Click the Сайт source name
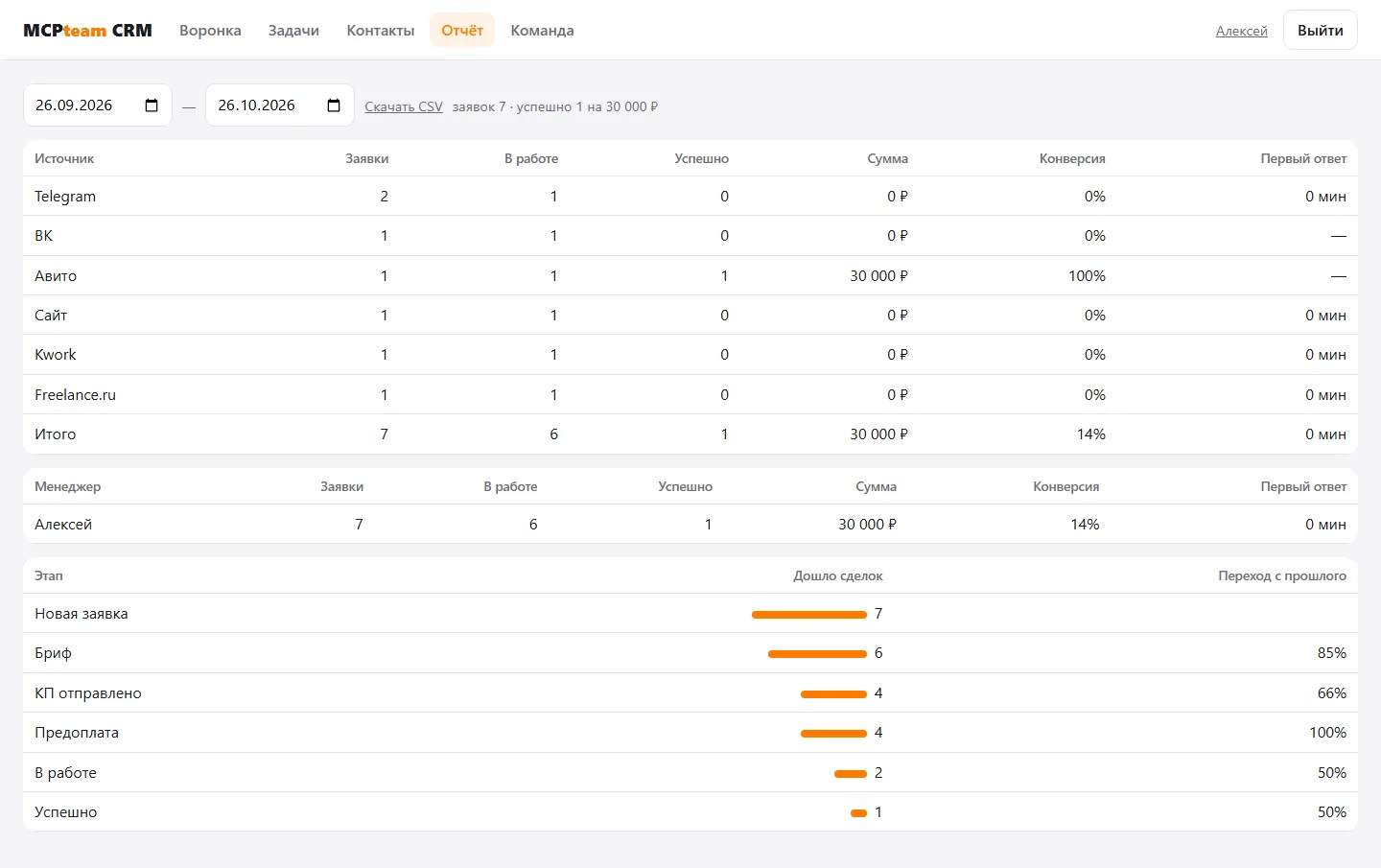Screen dimensions: 1381x868 coord(51,316)
